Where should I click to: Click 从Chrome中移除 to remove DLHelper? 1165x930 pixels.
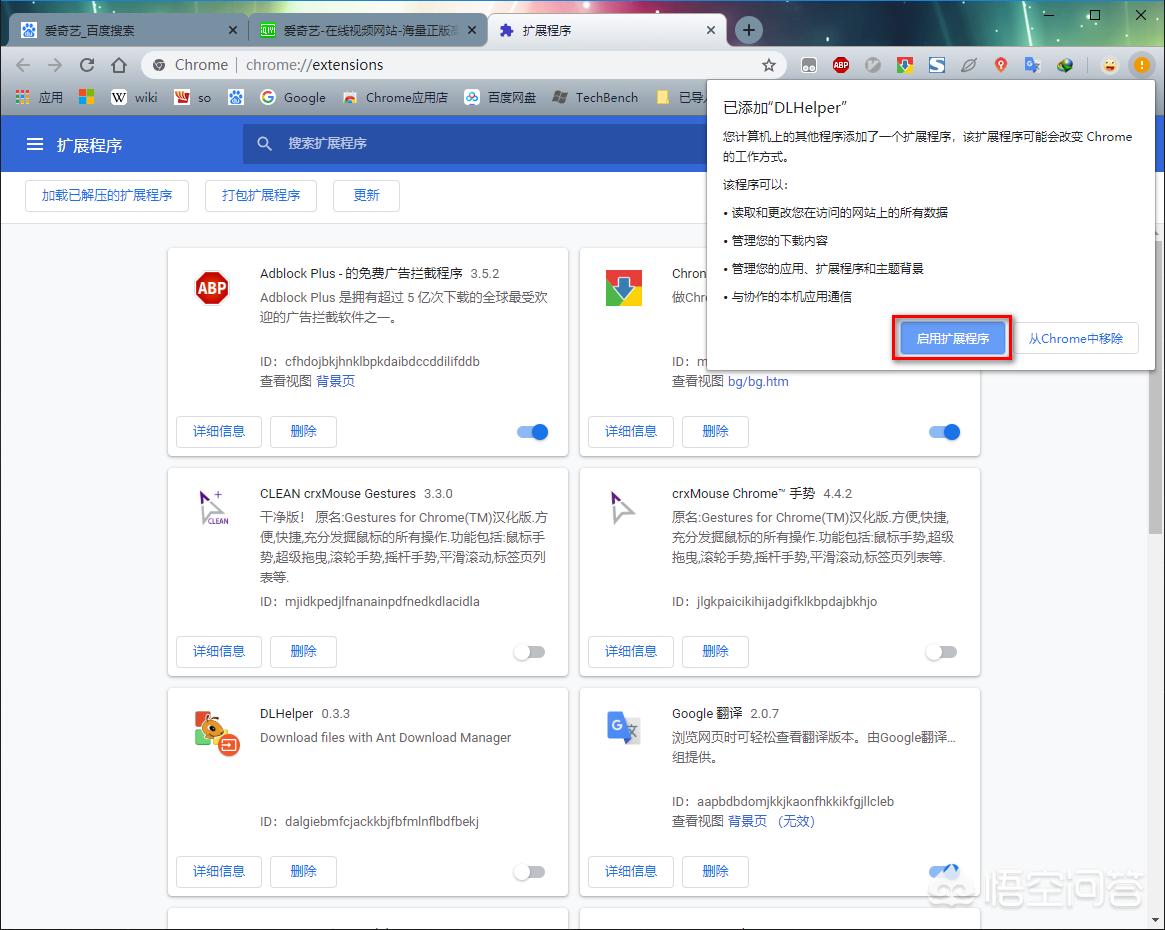tap(1077, 338)
